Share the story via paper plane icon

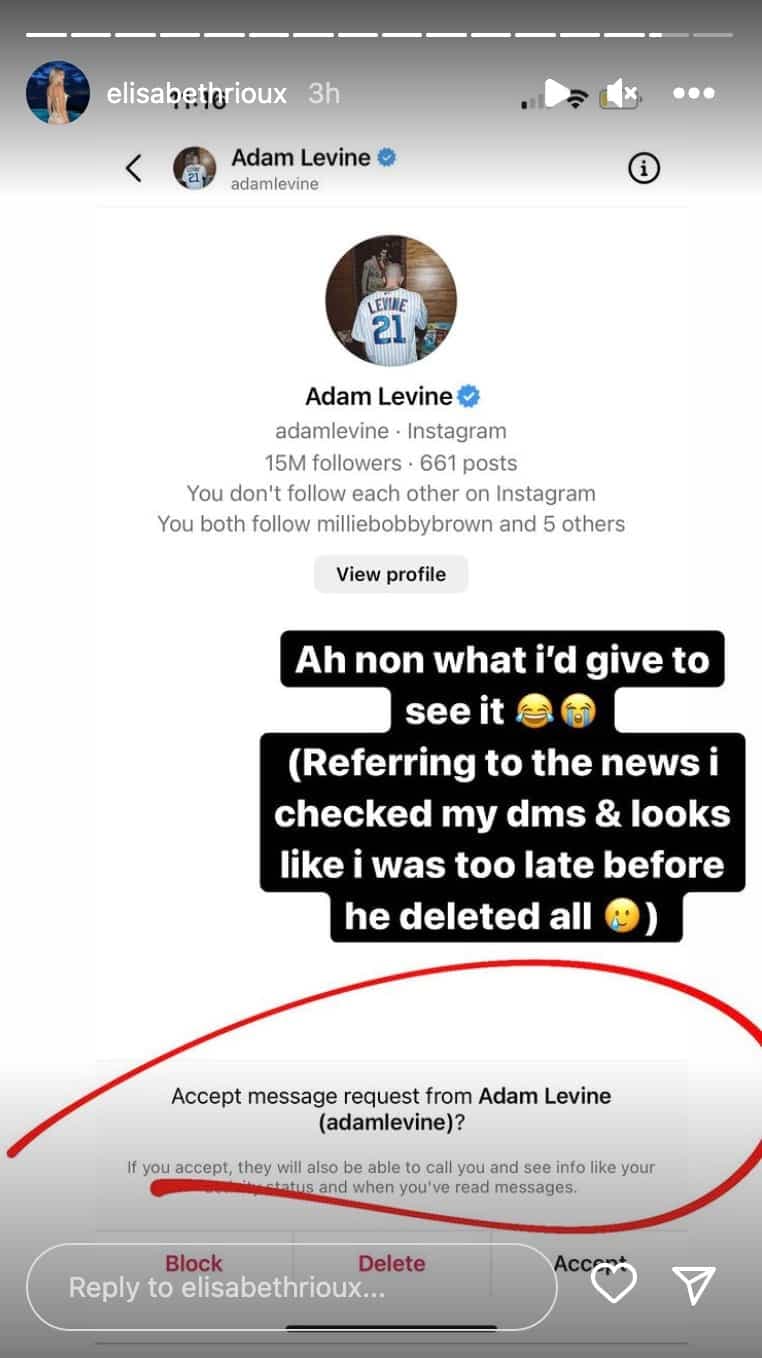[x=693, y=1283]
